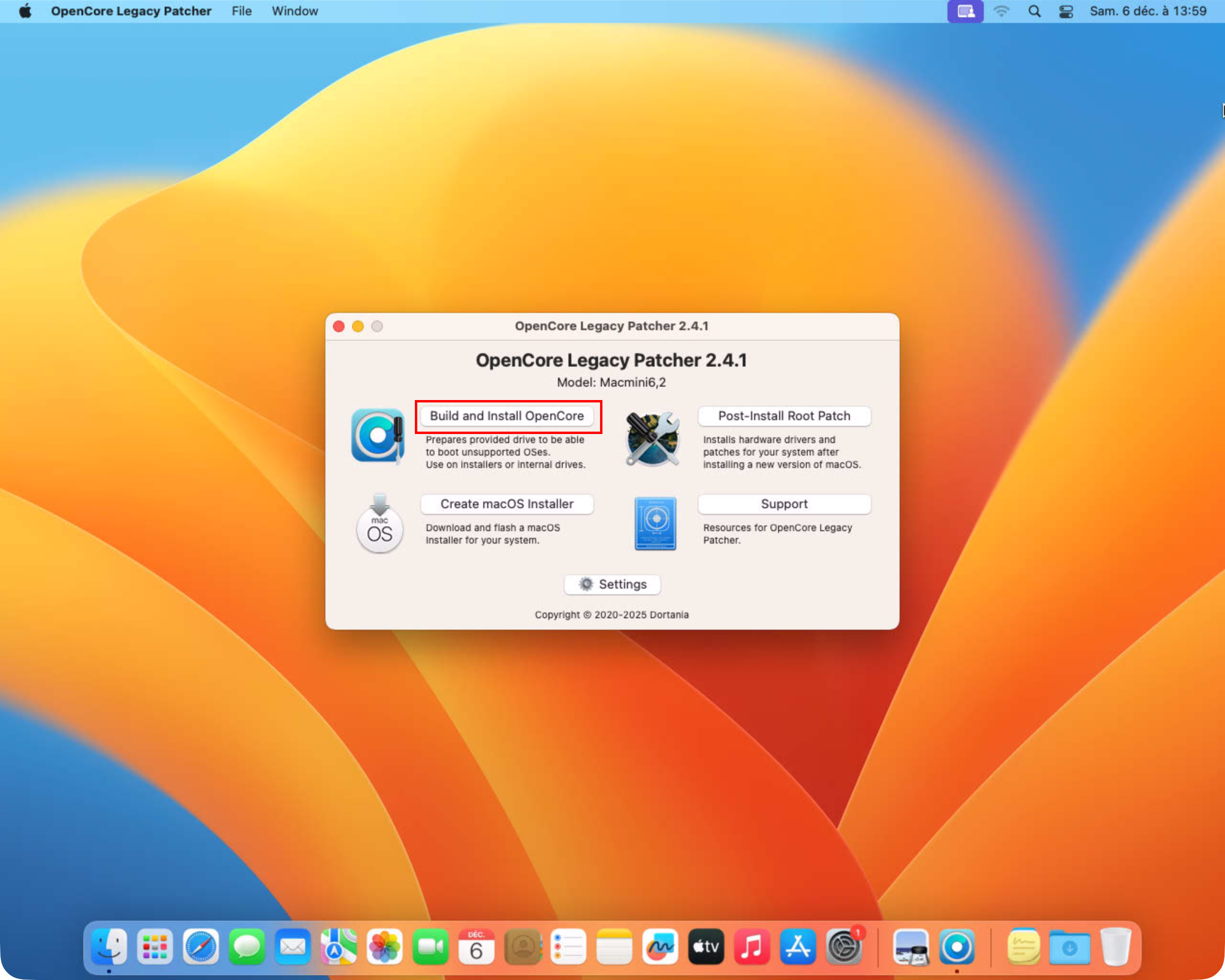Open the File menu
The height and width of the screenshot is (980, 1225).
click(x=242, y=11)
